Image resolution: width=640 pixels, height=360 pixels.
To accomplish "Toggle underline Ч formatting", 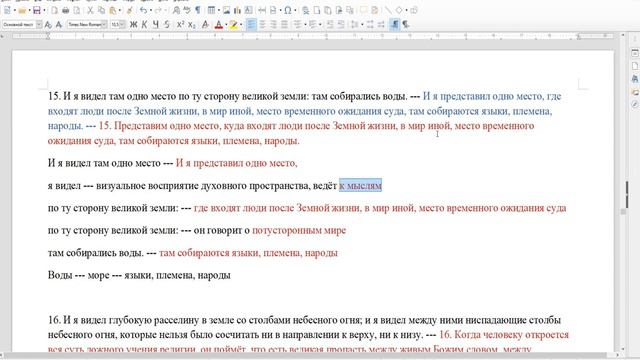I will click(156, 24).
